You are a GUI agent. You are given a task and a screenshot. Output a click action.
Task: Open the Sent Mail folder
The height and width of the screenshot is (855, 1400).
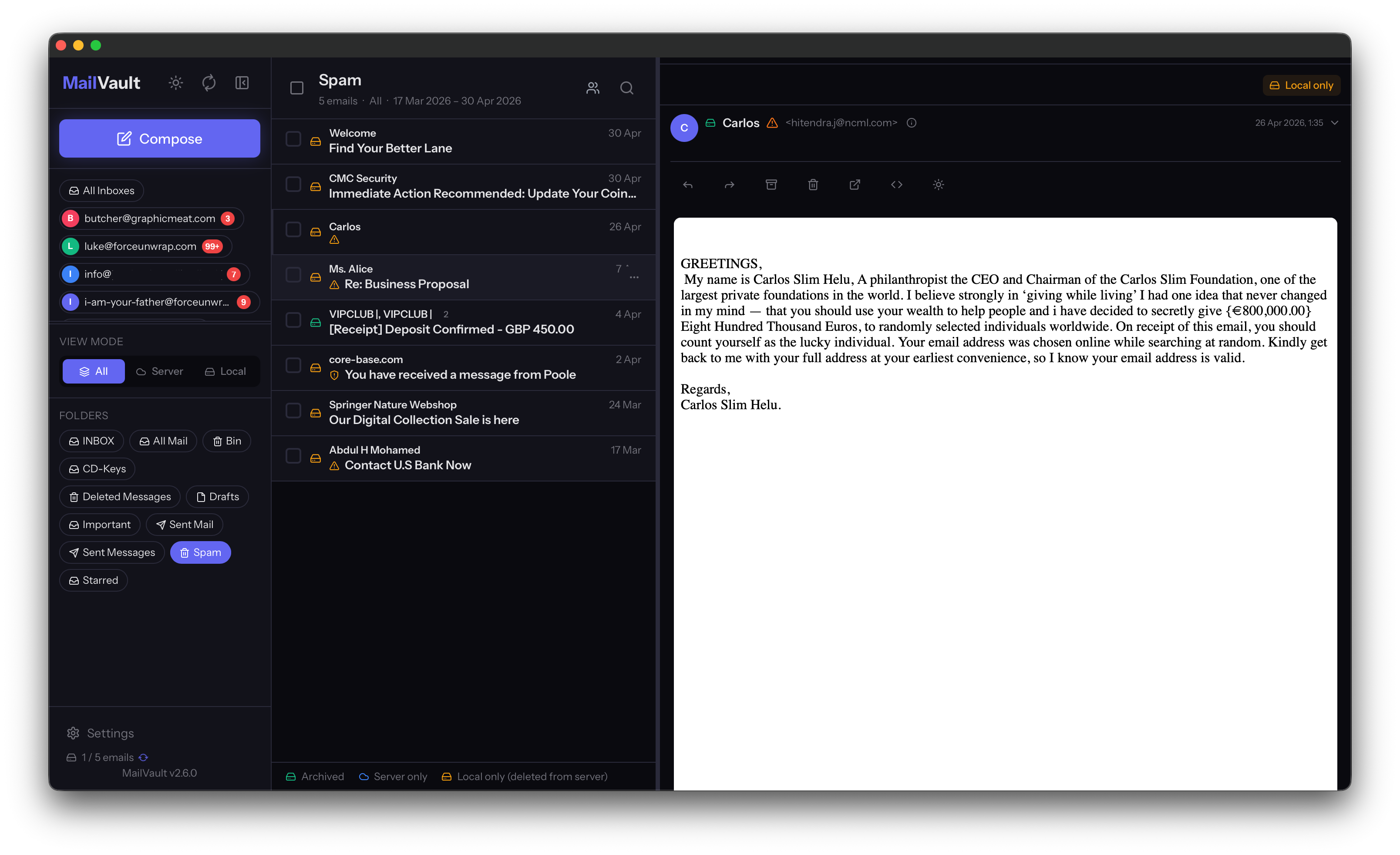[185, 525]
